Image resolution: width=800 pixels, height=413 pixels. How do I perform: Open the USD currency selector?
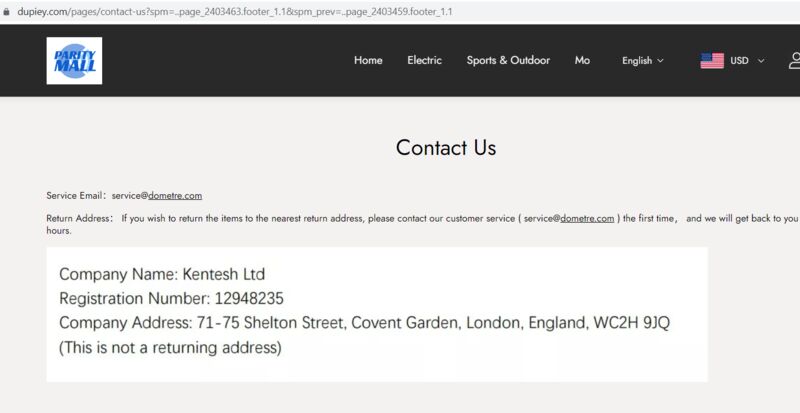(x=739, y=61)
